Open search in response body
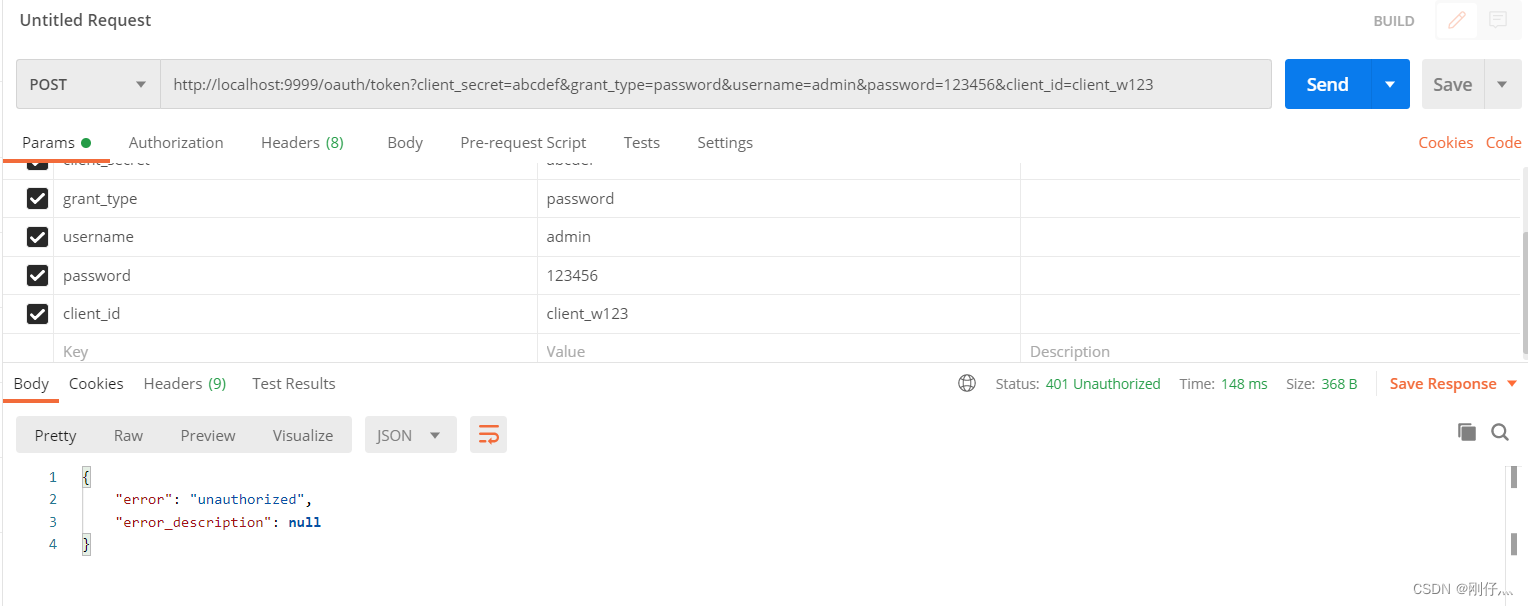 (x=1500, y=432)
